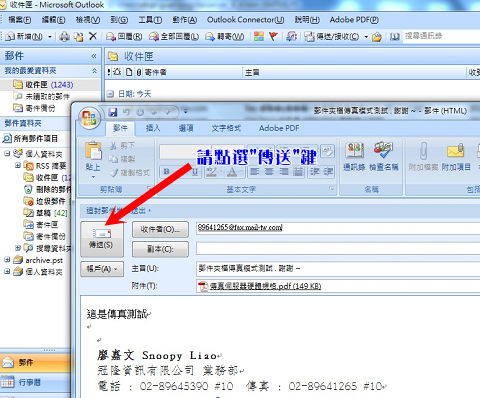This screenshot has width=480, height=398.
Task: Switch to the 文字格式 ribbon tab
Action: coord(226,128)
